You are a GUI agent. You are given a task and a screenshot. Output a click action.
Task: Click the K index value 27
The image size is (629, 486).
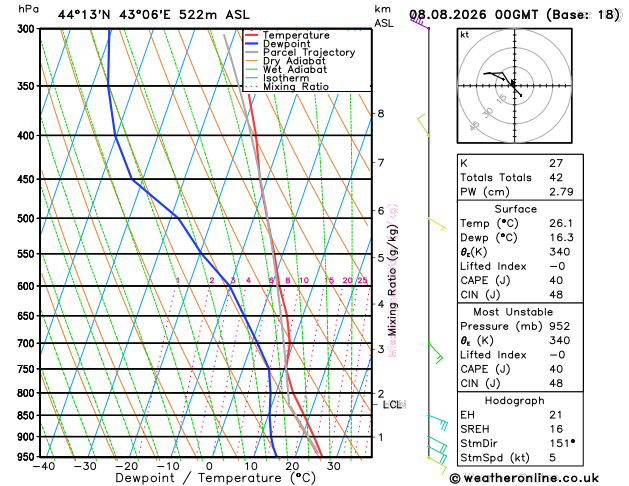point(556,163)
